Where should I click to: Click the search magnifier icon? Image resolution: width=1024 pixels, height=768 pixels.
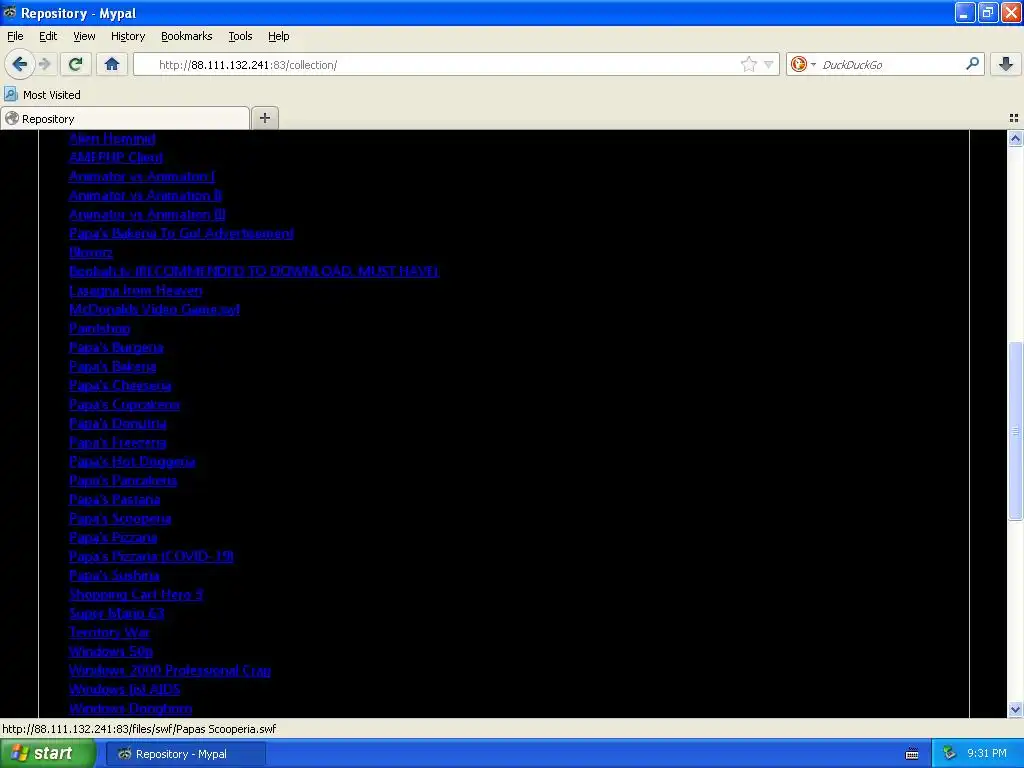point(972,64)
